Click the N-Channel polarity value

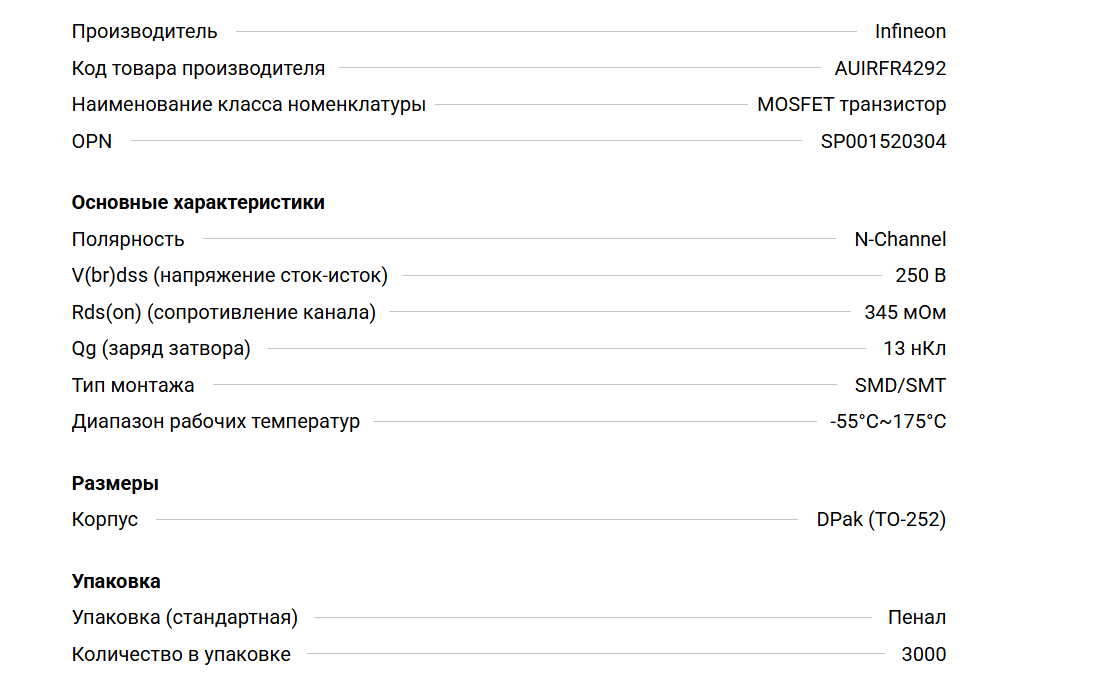click(x=900, y=239)
